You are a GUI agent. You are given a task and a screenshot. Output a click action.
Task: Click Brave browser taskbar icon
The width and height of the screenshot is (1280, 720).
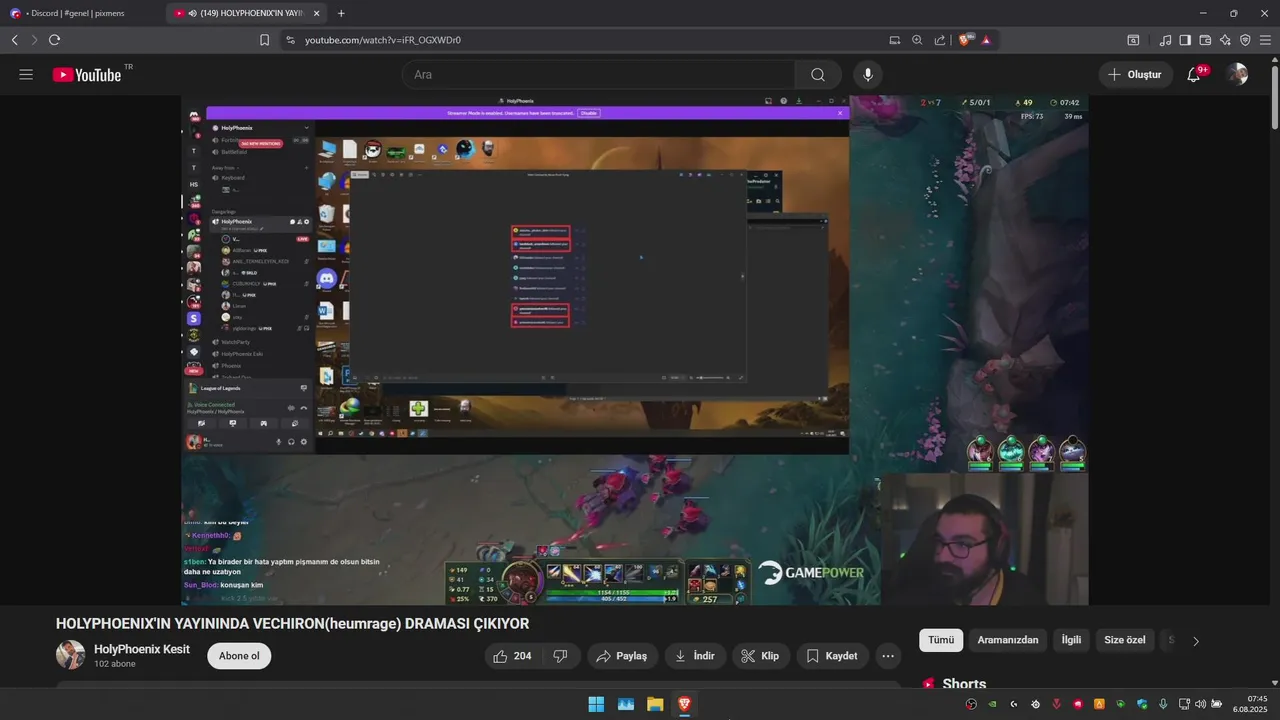(x=684, y=704)
